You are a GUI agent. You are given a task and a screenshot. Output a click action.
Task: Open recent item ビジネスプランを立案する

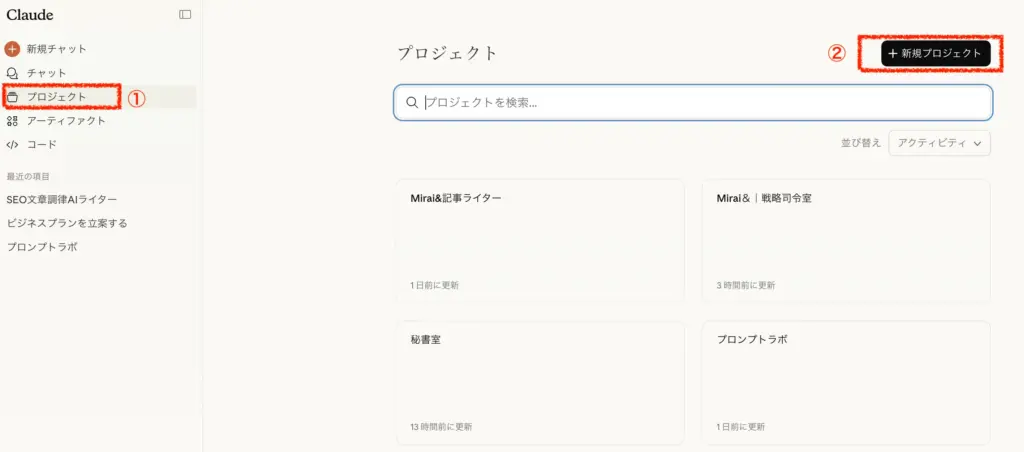pyautogui.click(x=67, y=223)
